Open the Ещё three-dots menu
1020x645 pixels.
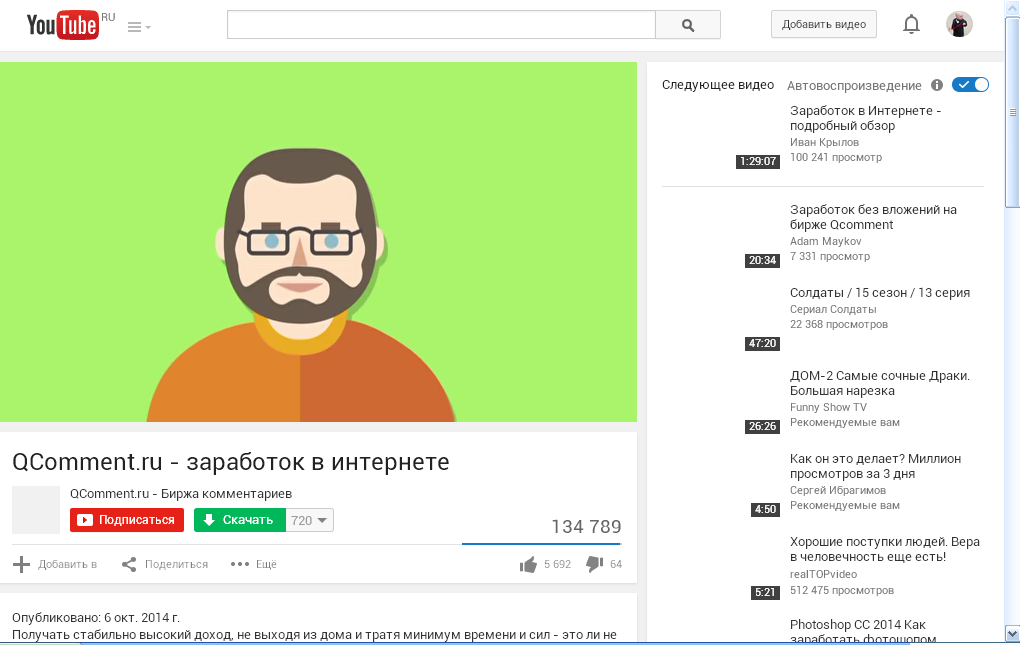click(x=253, y=564)
